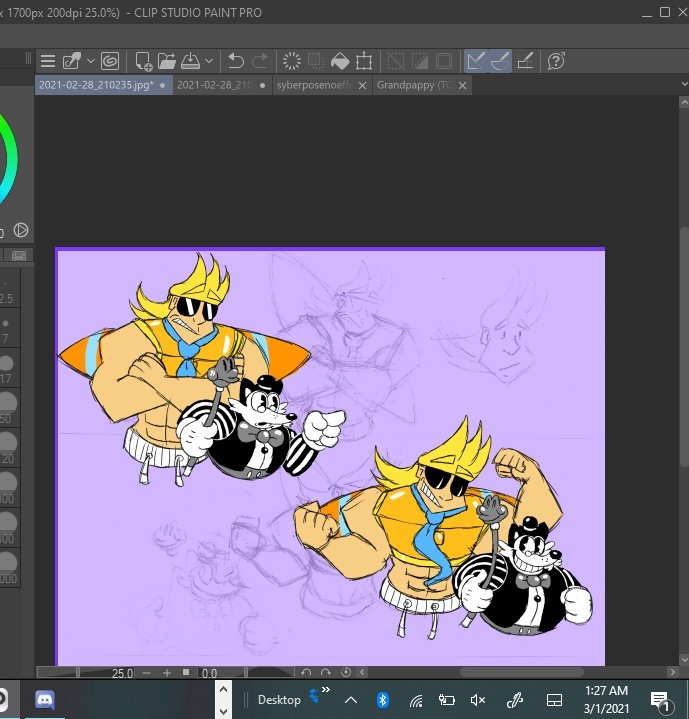Rotate canvas right with clockwise arrow
This screenshot has height=719, width=689.
[326, 672]
